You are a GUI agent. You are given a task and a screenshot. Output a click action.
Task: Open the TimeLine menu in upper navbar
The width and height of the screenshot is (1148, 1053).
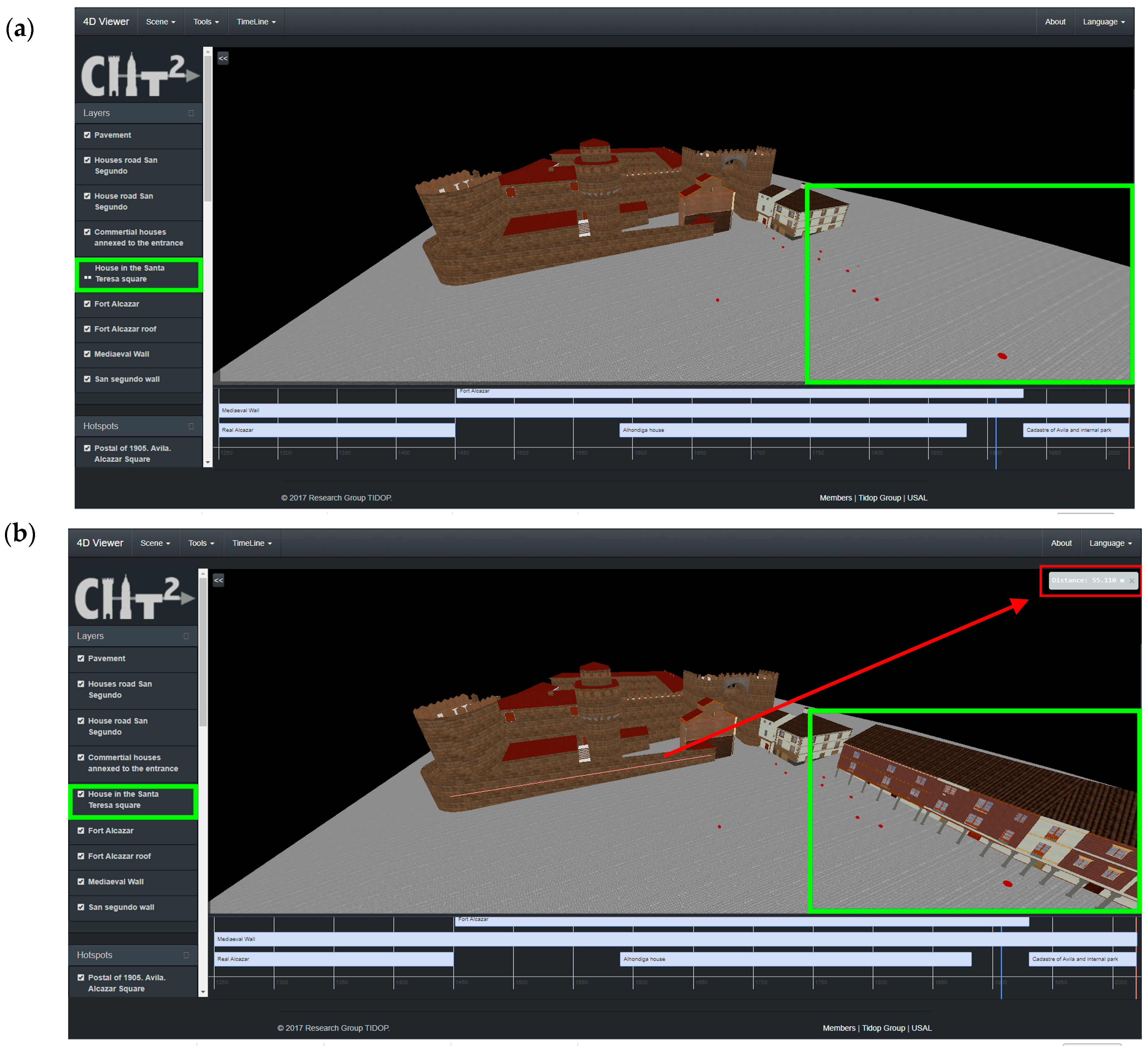pos(256,22)
